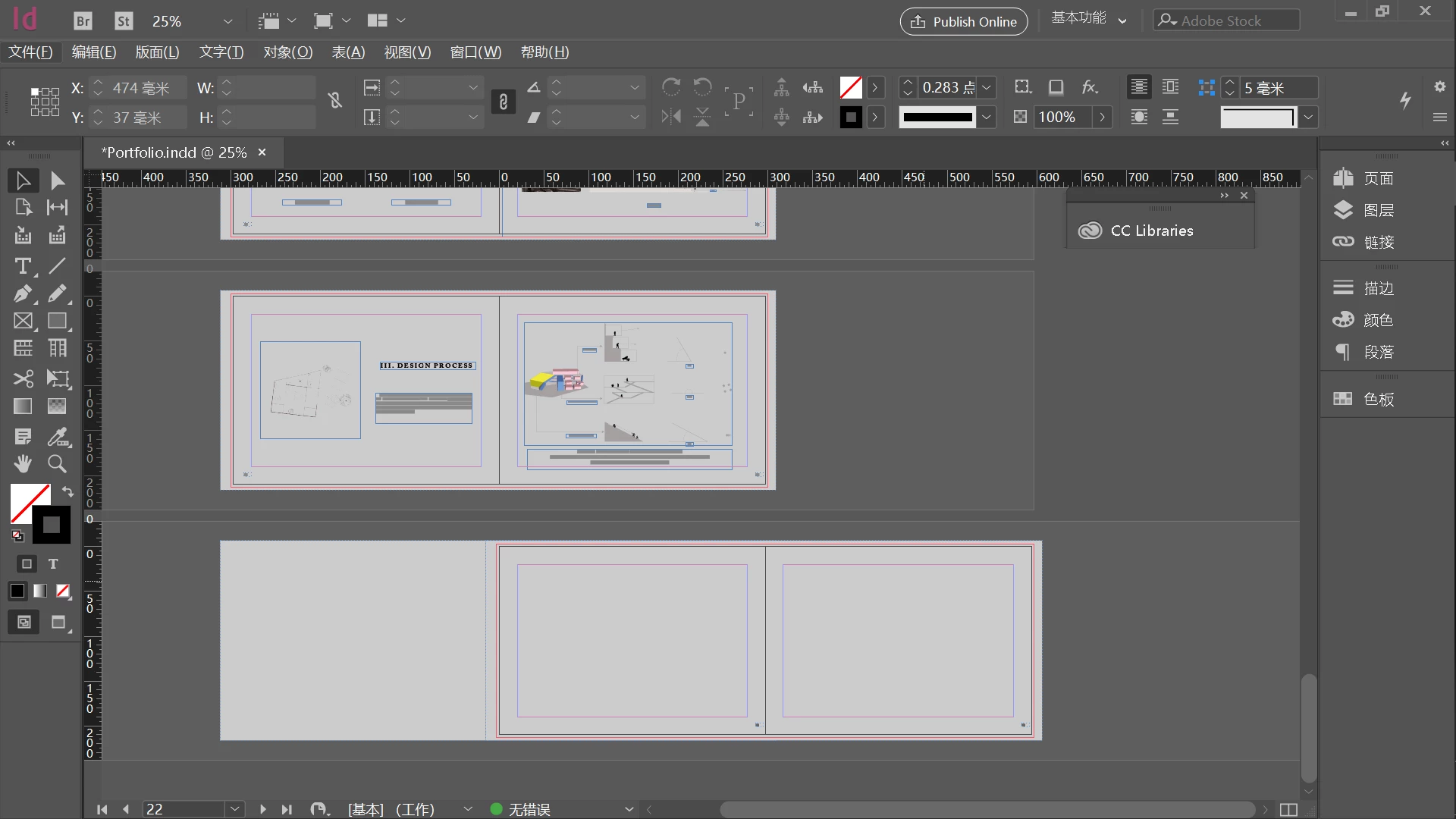
Task: Select the Pen tool
Action: (23, 293)
